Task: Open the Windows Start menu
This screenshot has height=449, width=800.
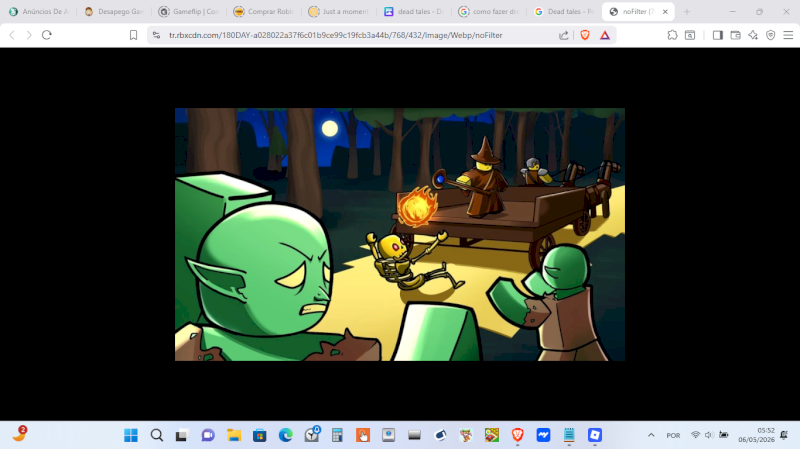Action: pyautogui.click(x=131, y=435)
